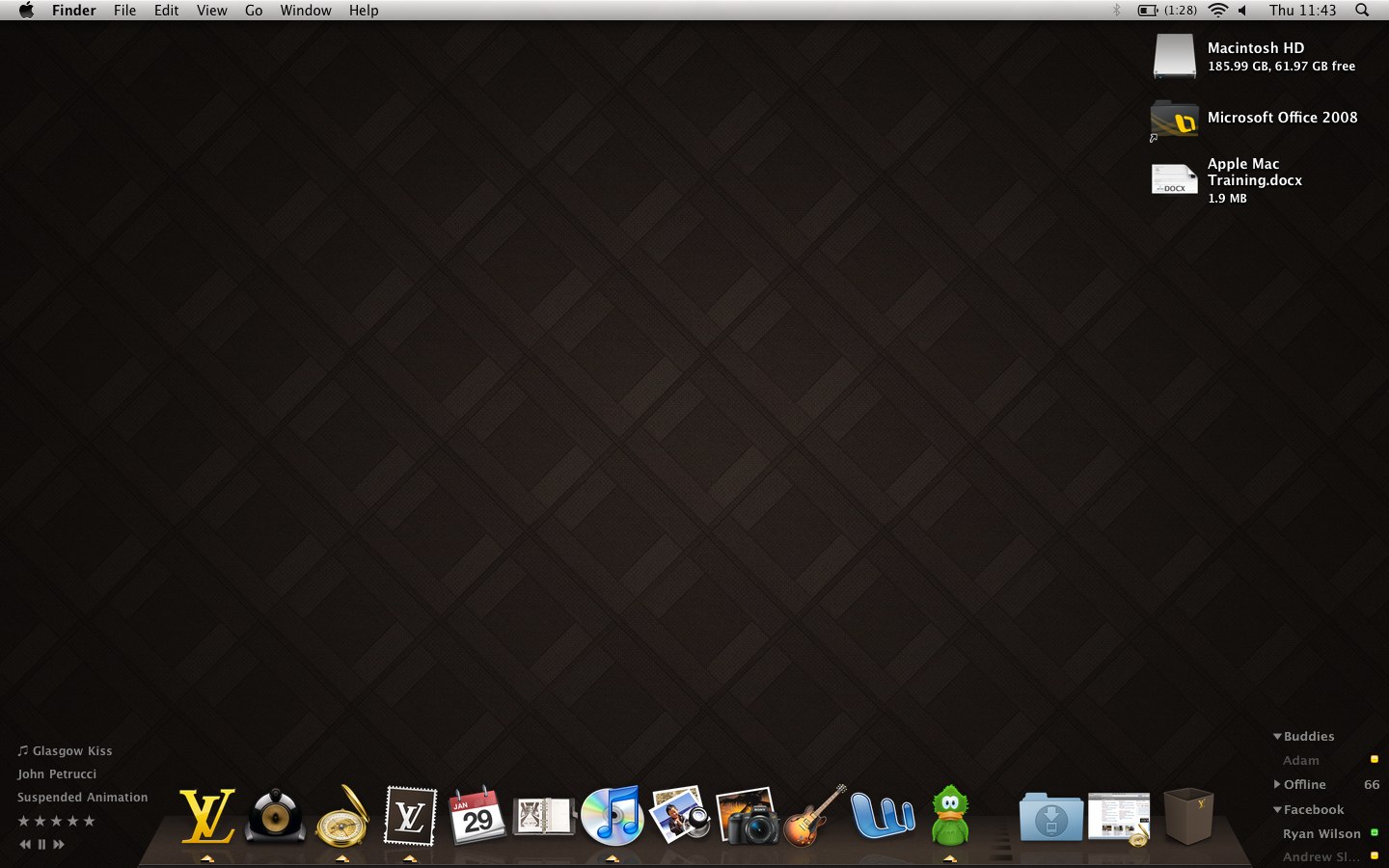Open the Window menu
The image size is (1389, 868).
(306, 10)
